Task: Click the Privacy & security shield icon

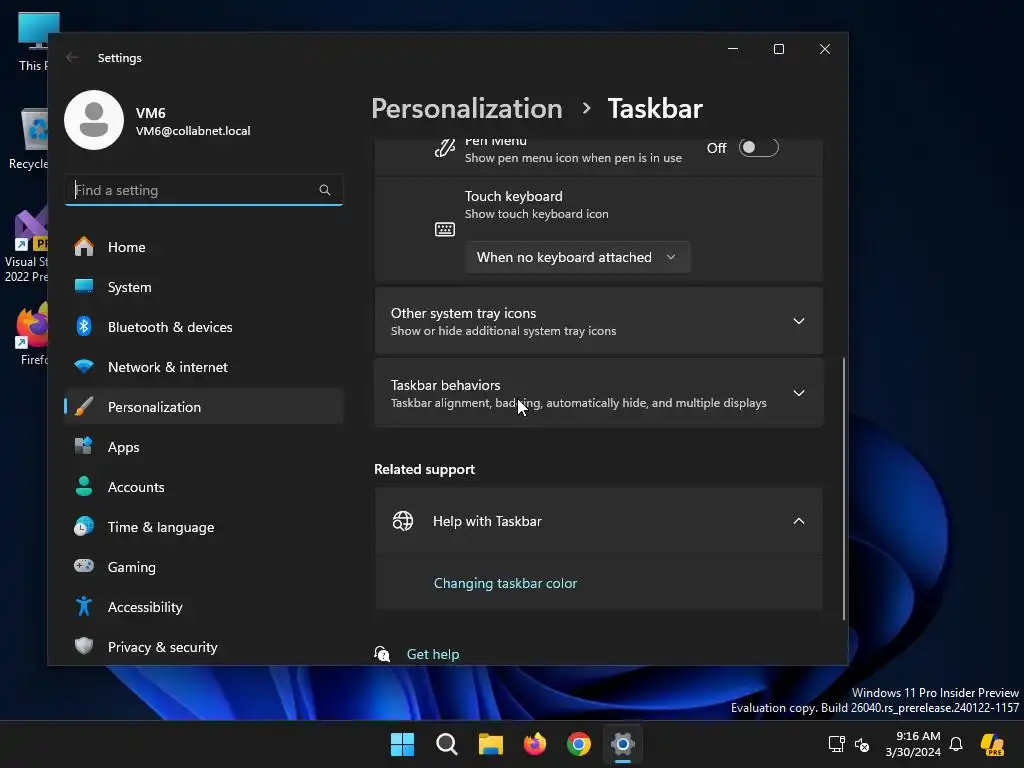Action: 84,647
